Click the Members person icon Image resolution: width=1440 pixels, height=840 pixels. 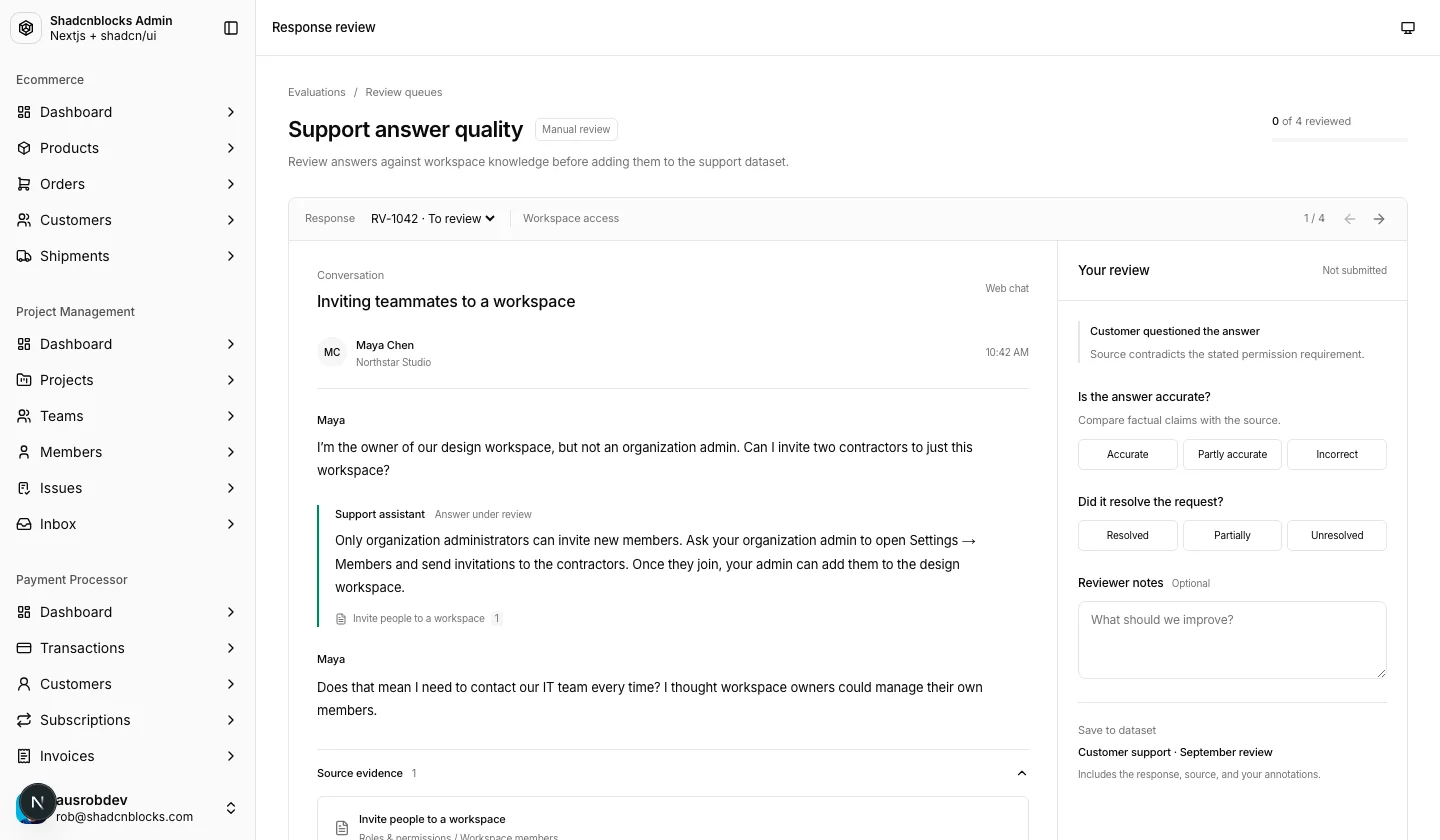[x=24, y=452]
